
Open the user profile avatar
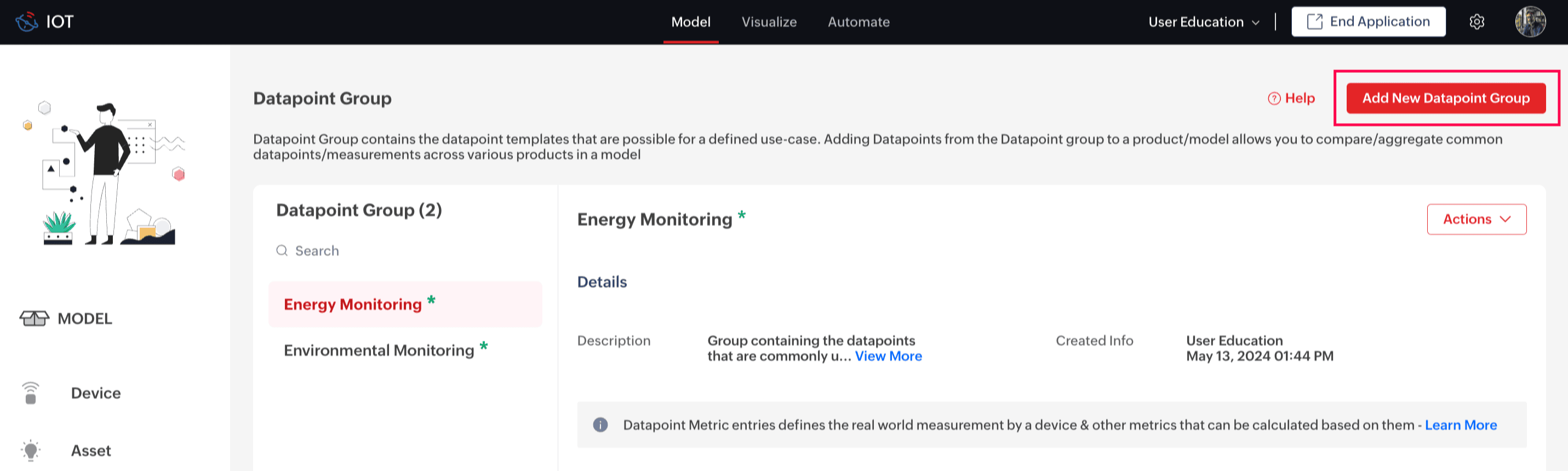tap(1530, 22)
